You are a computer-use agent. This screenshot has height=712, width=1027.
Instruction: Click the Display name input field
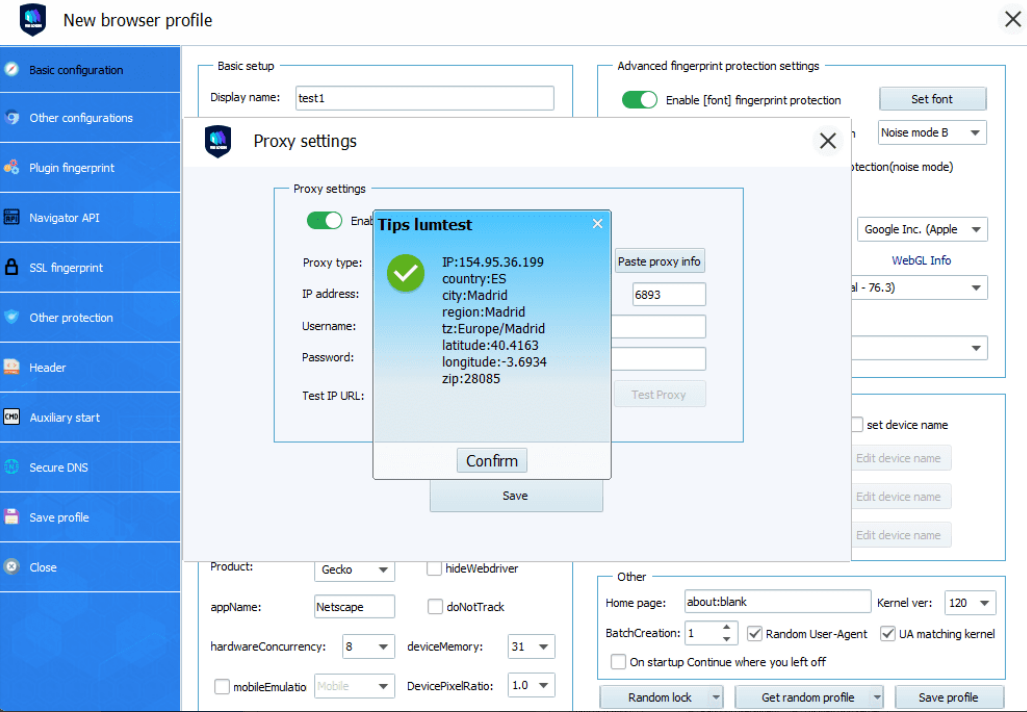[424, 98]
